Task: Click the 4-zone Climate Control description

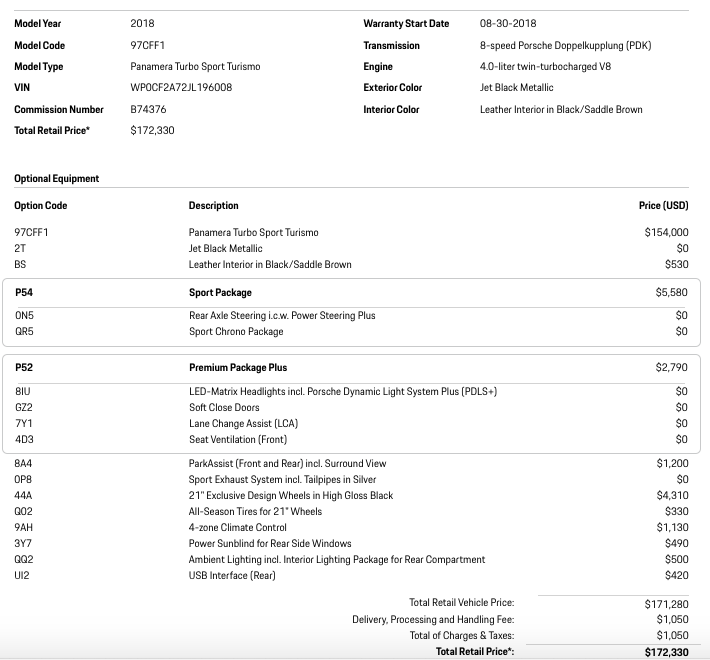Action: pyautogui.click(x=237, y=528)
